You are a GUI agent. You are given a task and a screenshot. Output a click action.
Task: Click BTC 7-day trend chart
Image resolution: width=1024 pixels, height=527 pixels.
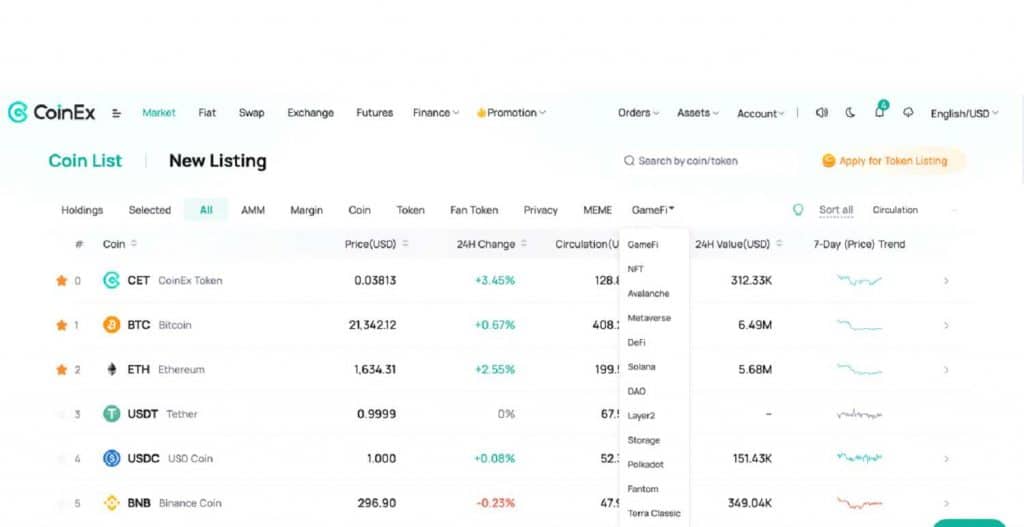[x=859, y=325]
